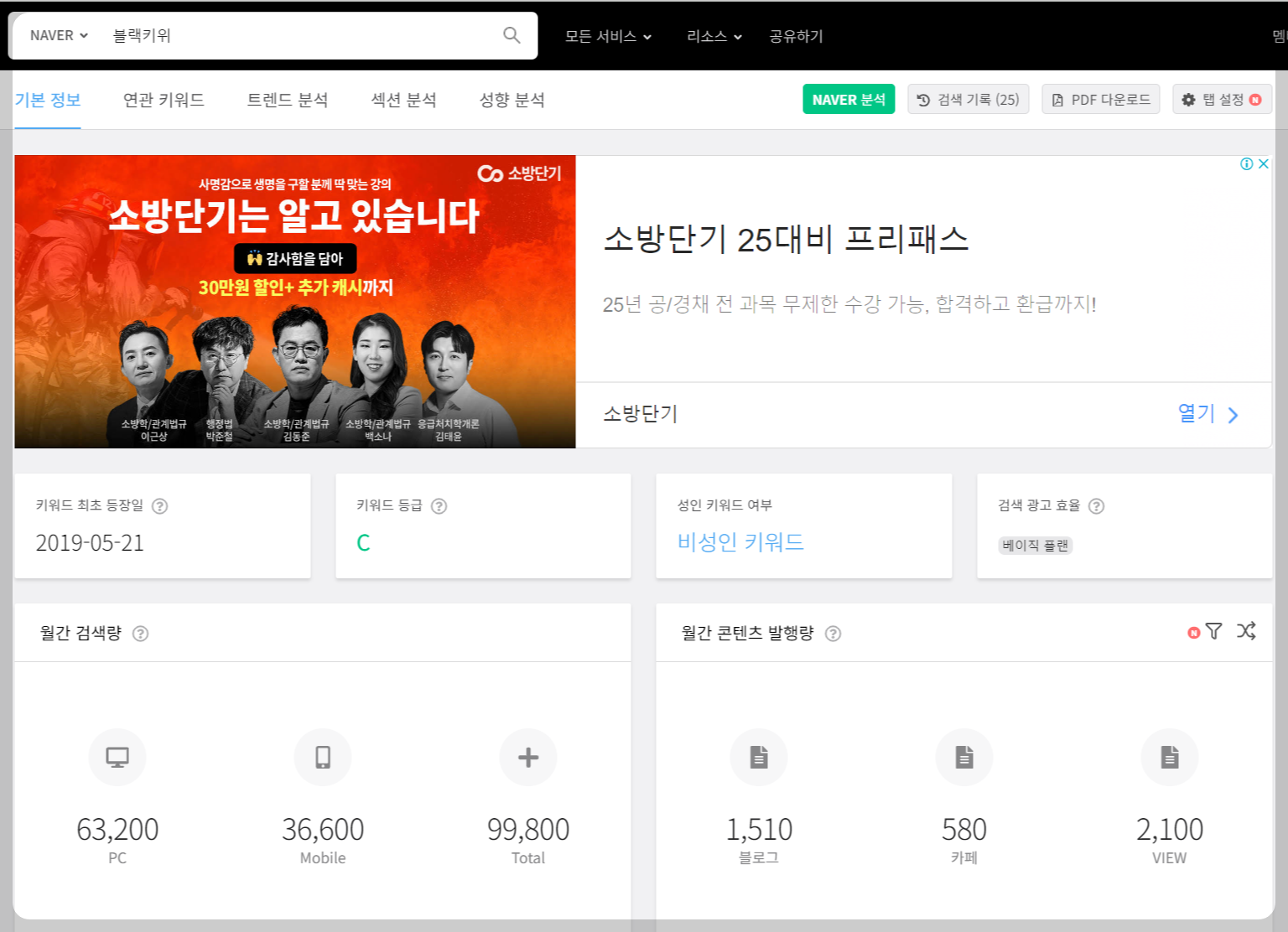The height and width of the screenshot is (932, 1288).
Task: Click the VIEW document icon
Action: (x=1170, y=758)
